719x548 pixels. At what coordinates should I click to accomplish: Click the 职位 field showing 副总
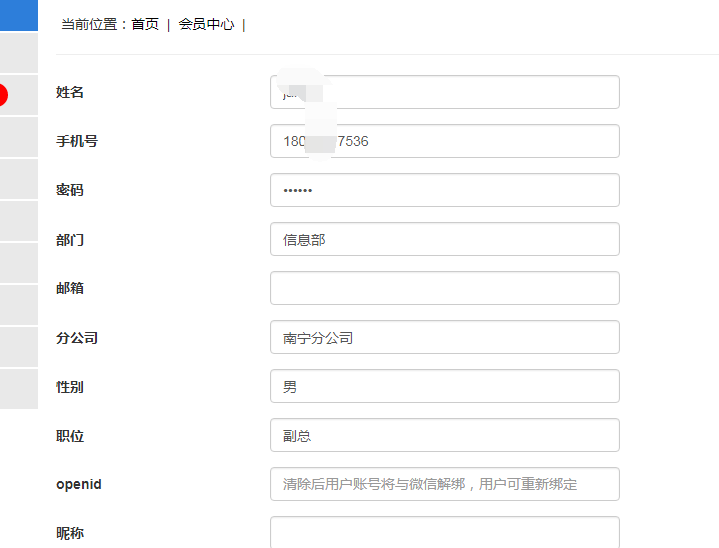[x=445, y=436]
